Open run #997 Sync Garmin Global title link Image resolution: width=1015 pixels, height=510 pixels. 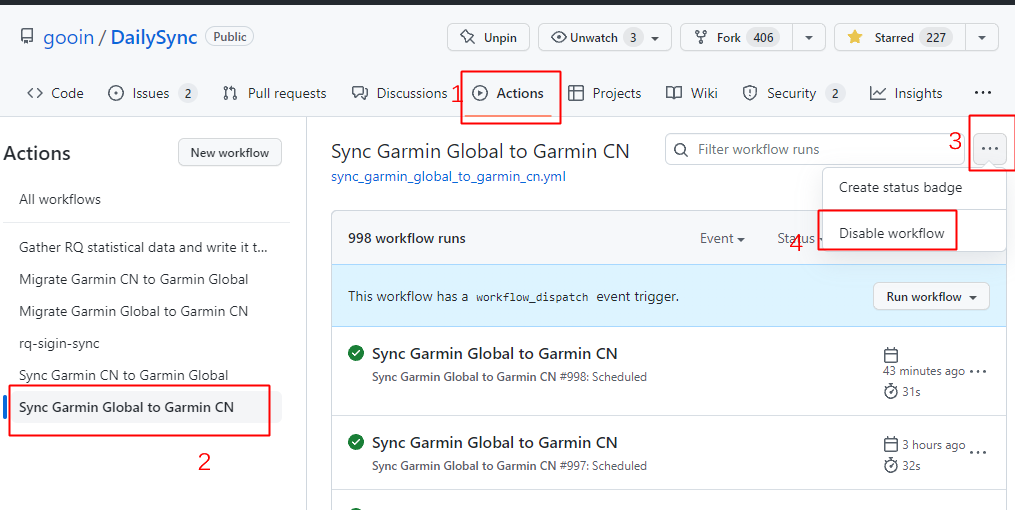pyautogui.click(x=495, y=443)
